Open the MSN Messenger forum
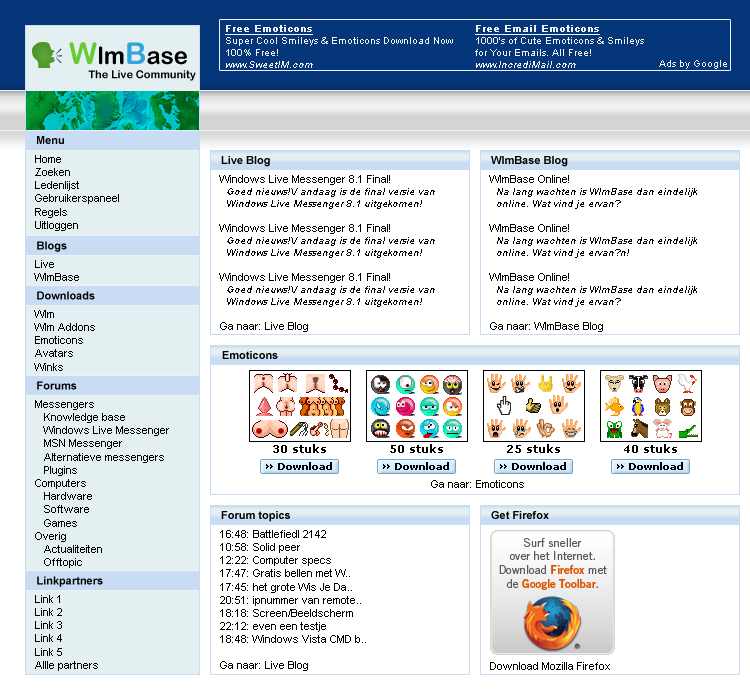The image size is (750, 700). (83, 443)
